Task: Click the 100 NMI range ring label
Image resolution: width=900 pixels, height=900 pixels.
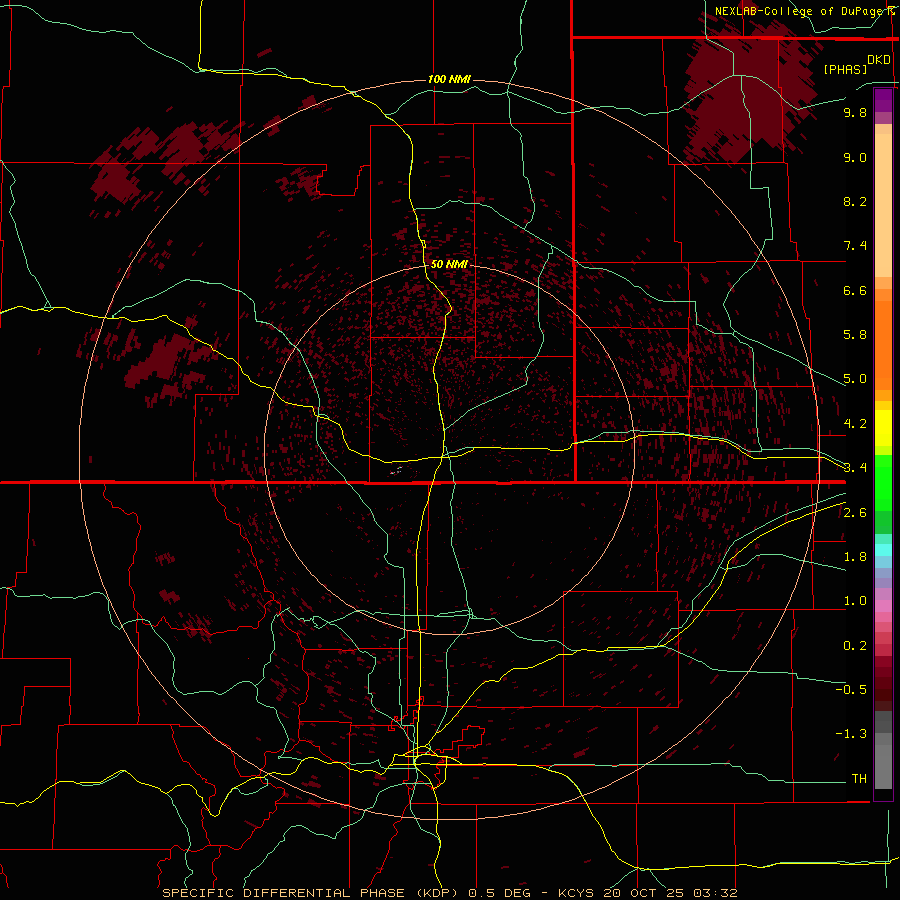Action: 449,79
